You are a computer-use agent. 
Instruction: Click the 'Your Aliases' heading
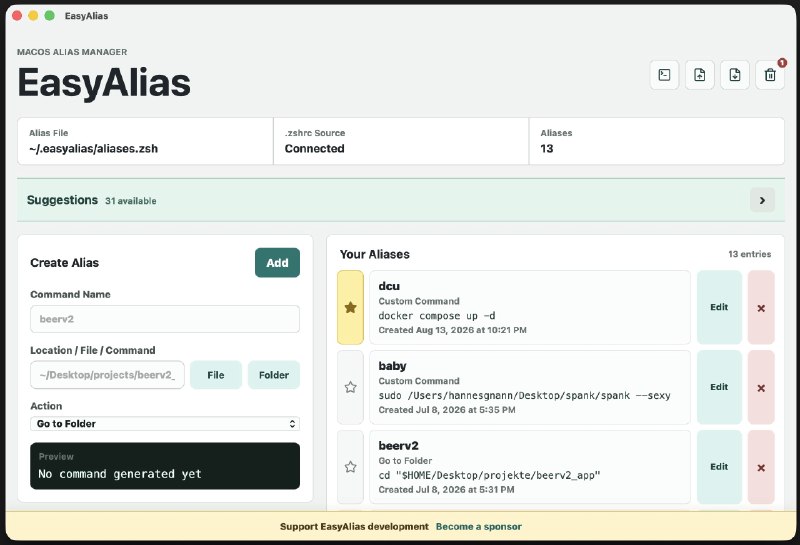click(374, 254)
